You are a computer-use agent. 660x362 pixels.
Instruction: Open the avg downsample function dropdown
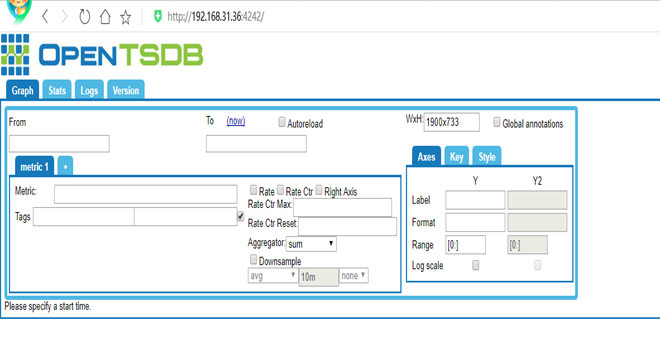(x=272, y=276)
